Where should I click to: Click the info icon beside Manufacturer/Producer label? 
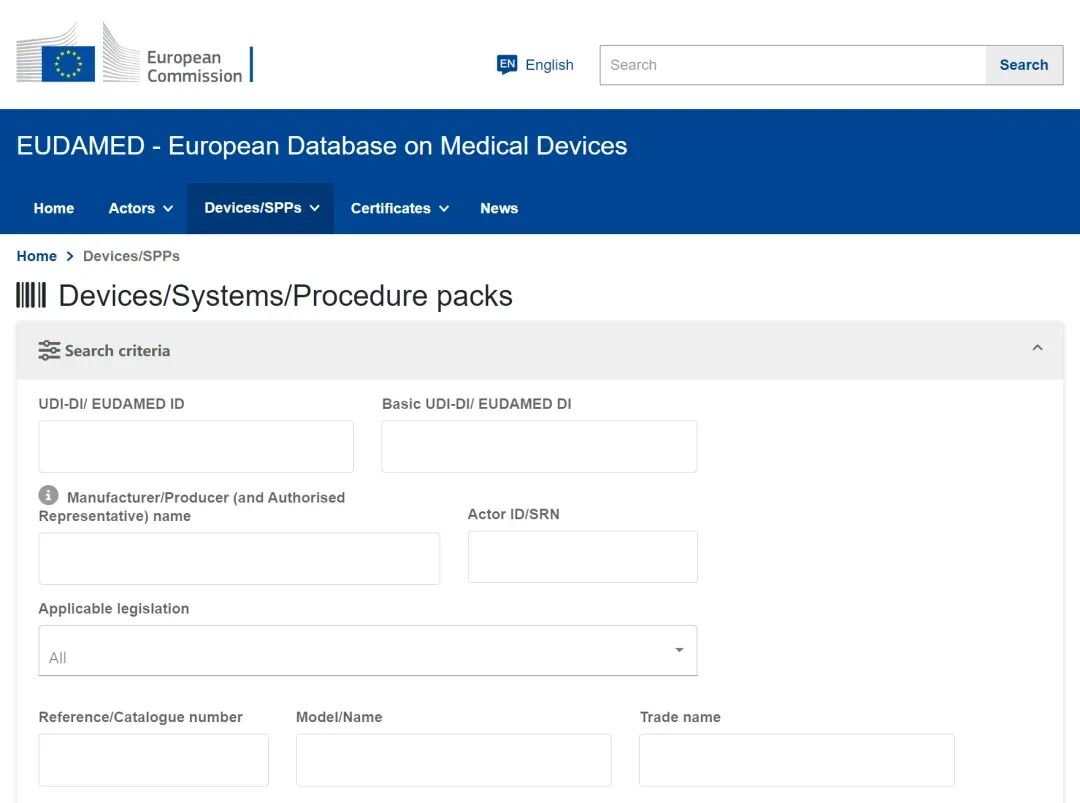[x=48, y=495]
